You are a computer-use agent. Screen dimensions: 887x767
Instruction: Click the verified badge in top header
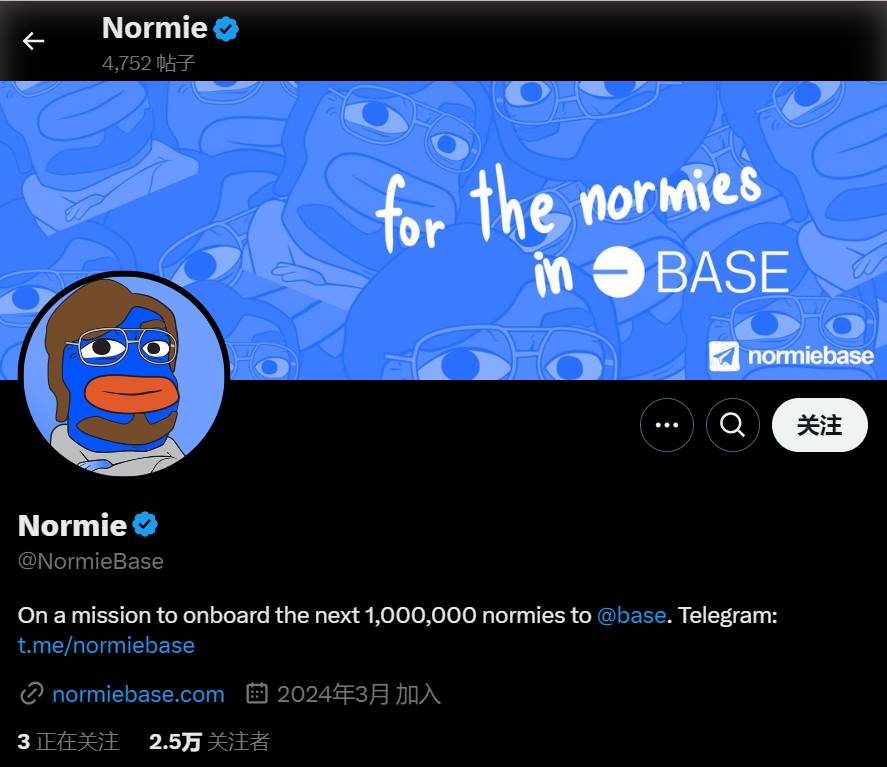click(x=227, y=29)
